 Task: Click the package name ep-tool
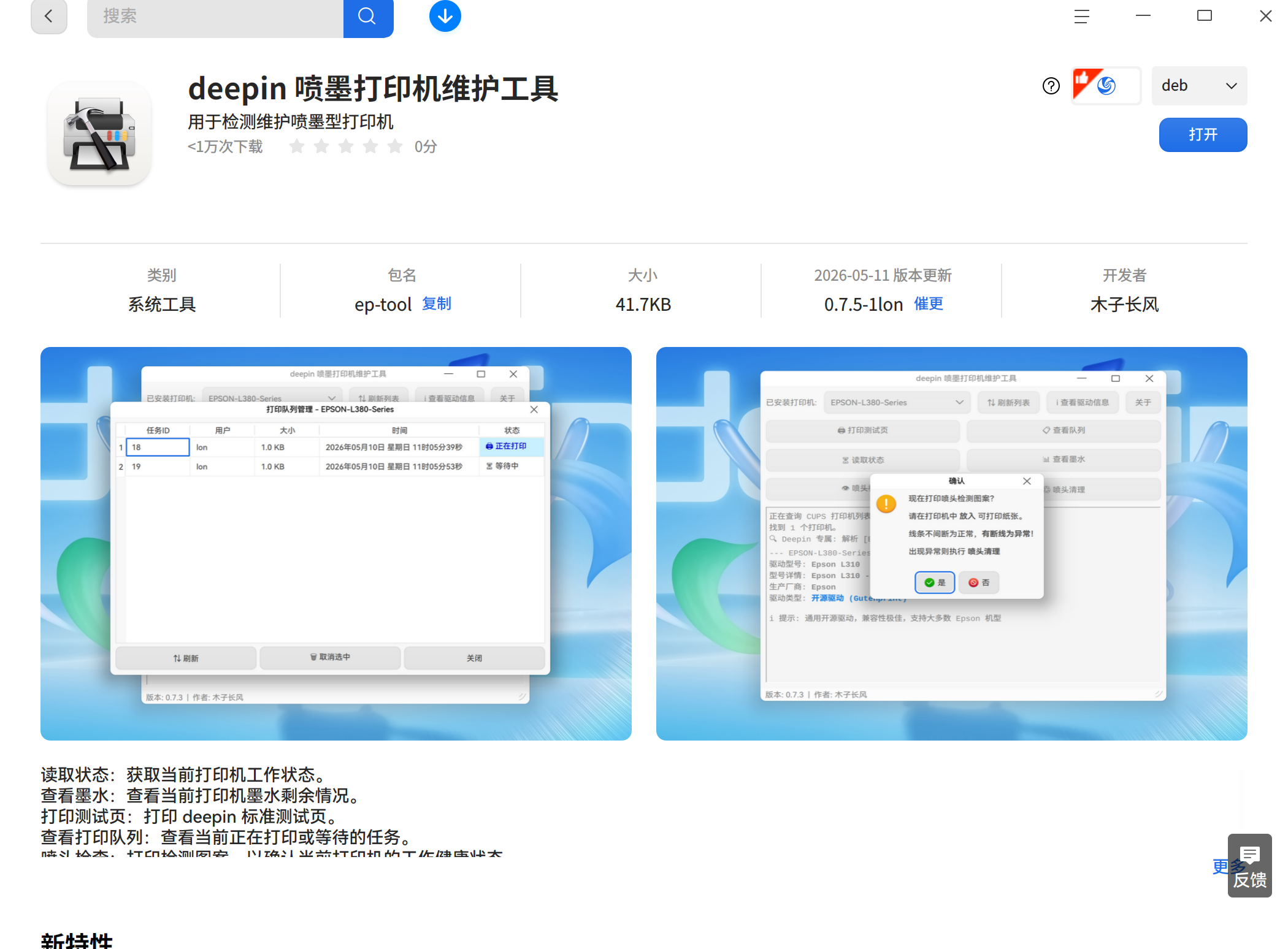pyautogui.click(x=383, y=304)
